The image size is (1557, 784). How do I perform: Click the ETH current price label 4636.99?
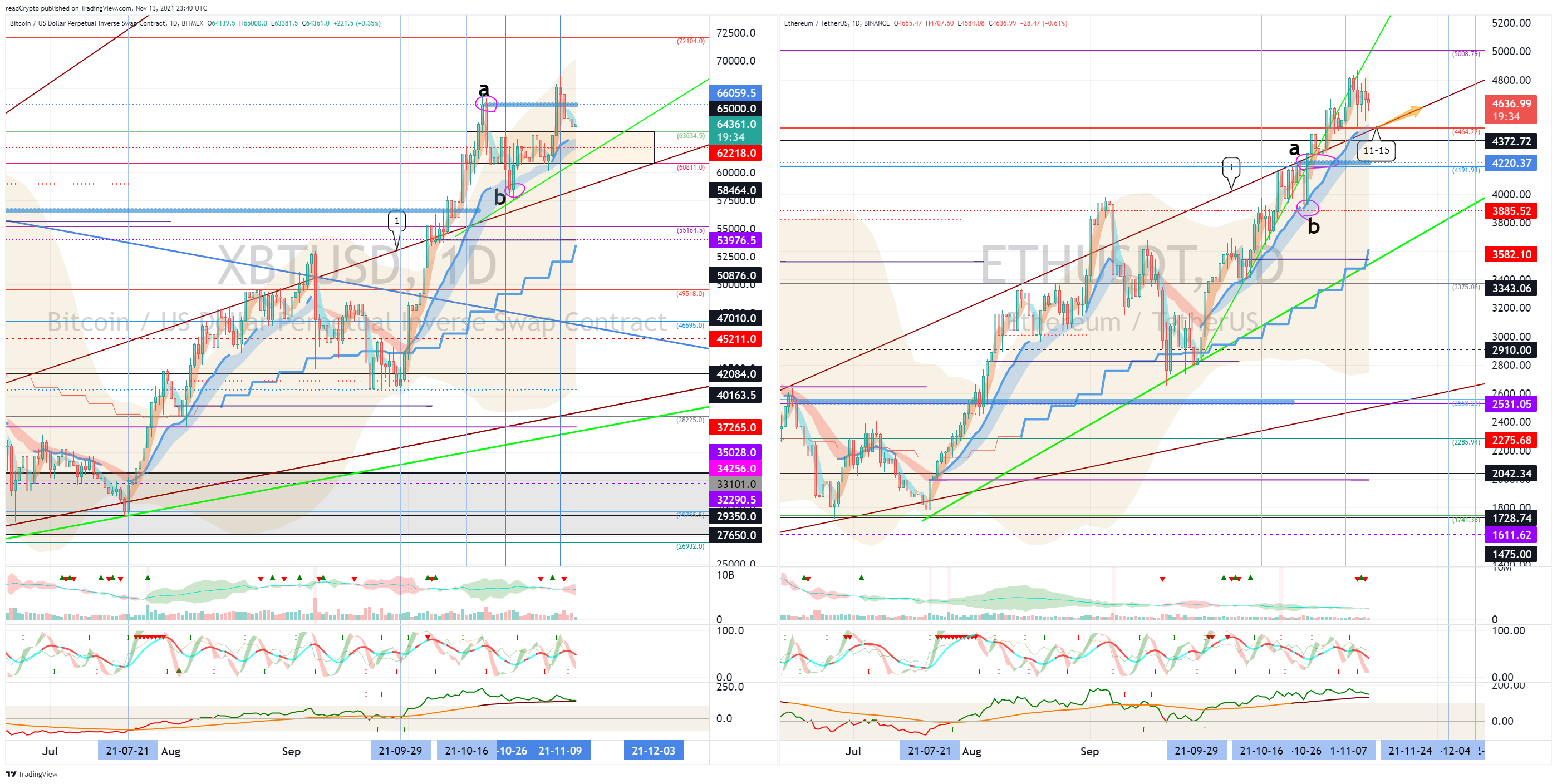[x=1510, y=110]
